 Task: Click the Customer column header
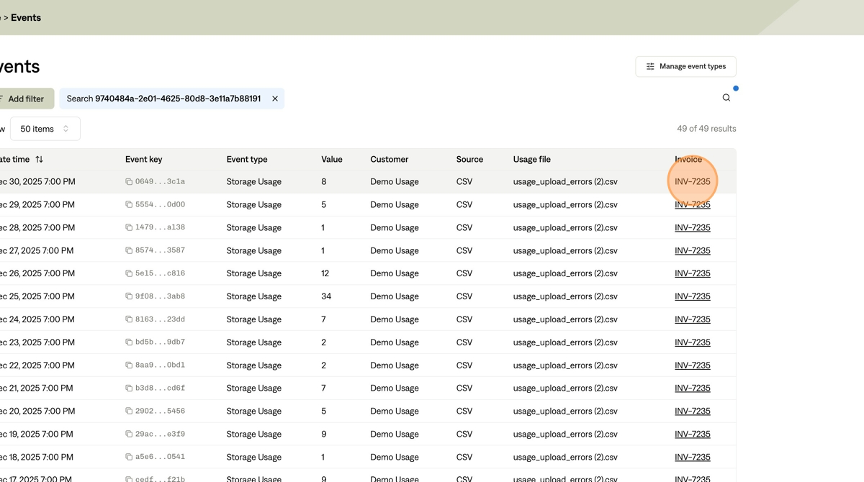tap(389, 160)
